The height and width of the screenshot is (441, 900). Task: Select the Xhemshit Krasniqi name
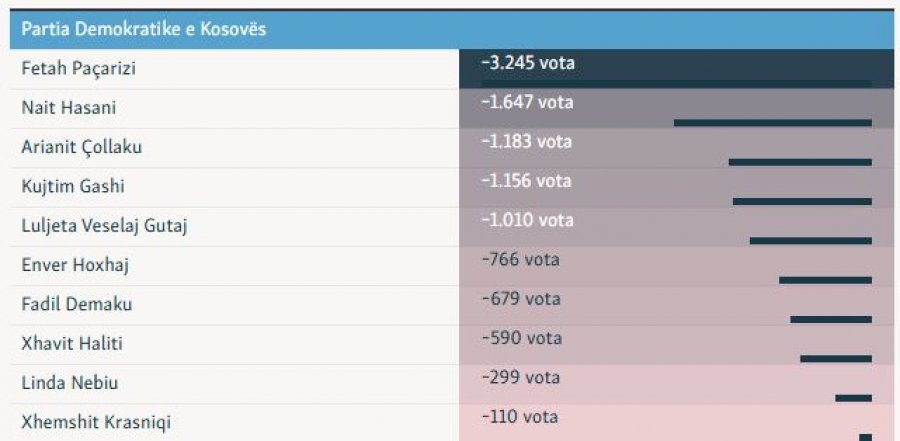(89, 422)
